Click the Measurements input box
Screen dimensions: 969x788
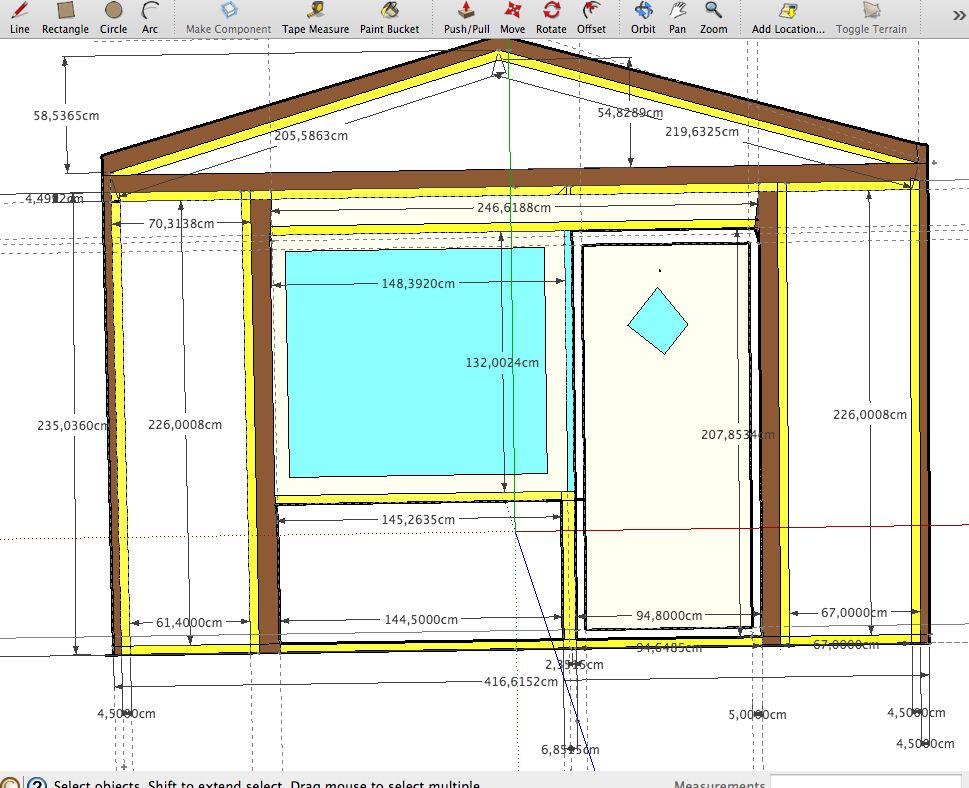point(865,781)
